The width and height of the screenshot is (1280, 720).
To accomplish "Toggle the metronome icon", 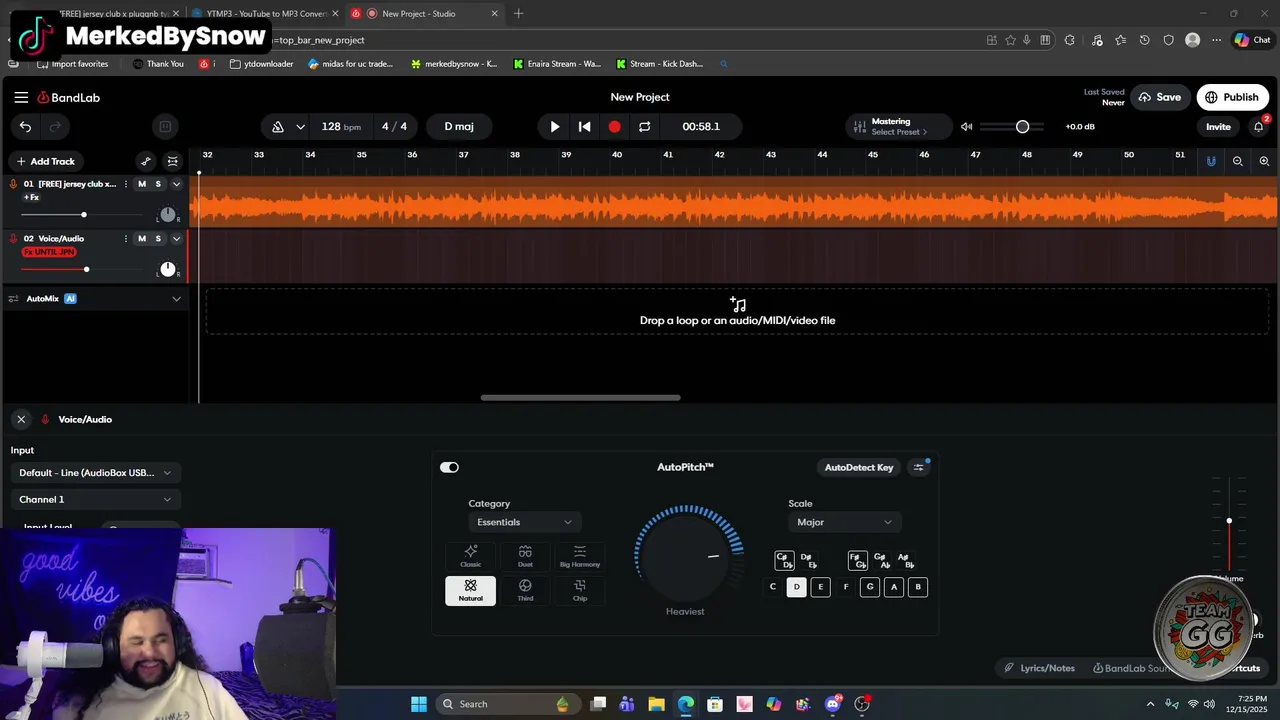I will click(278, 127).
